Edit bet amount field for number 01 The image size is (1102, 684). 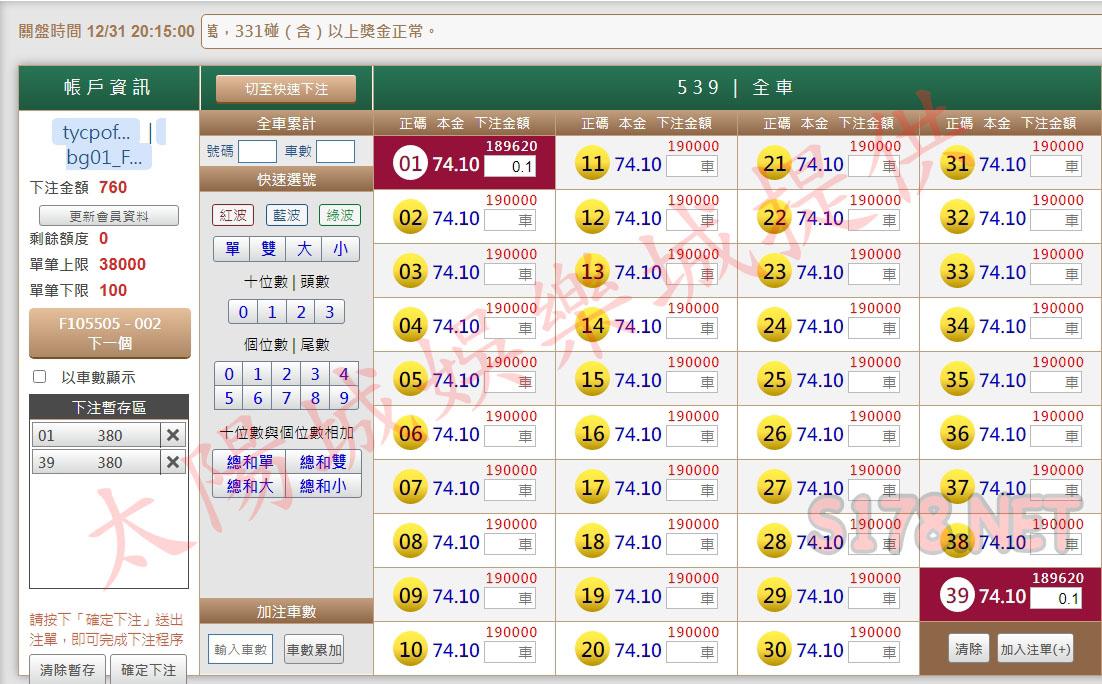tap(510, 167)
